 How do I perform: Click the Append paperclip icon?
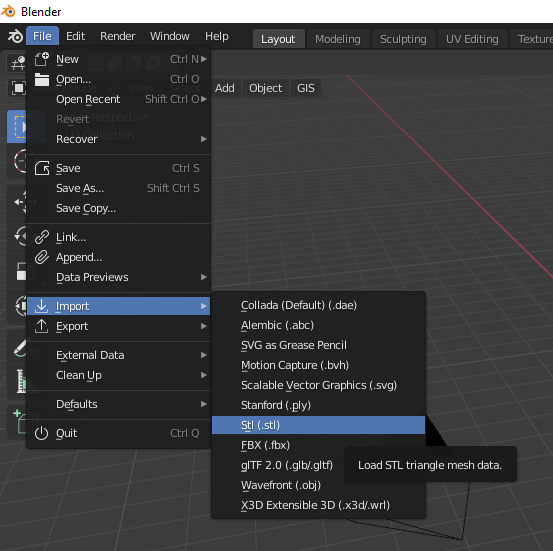42,257
